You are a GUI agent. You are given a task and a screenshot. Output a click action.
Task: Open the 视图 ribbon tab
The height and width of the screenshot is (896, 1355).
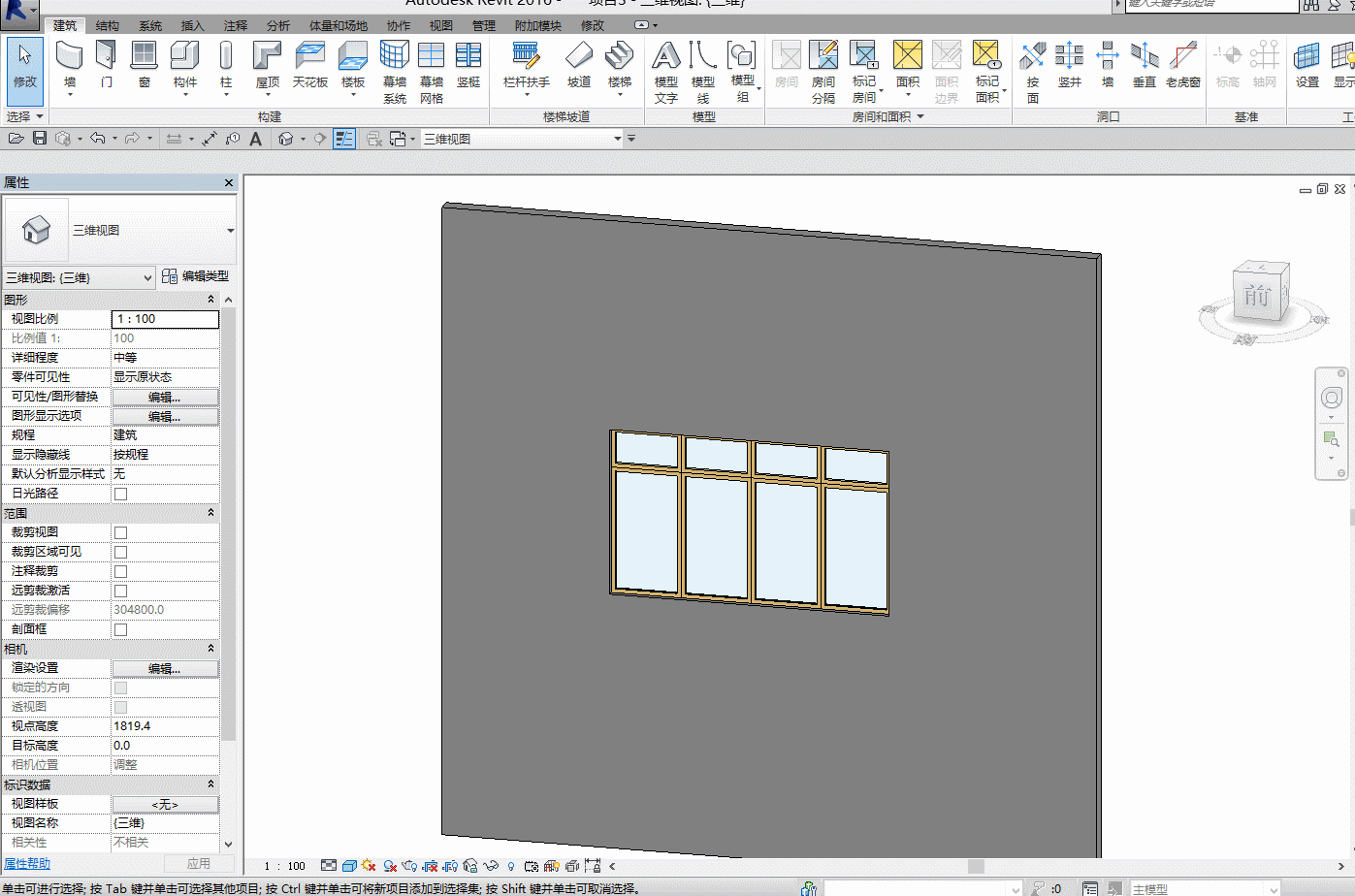pos(441,26)
